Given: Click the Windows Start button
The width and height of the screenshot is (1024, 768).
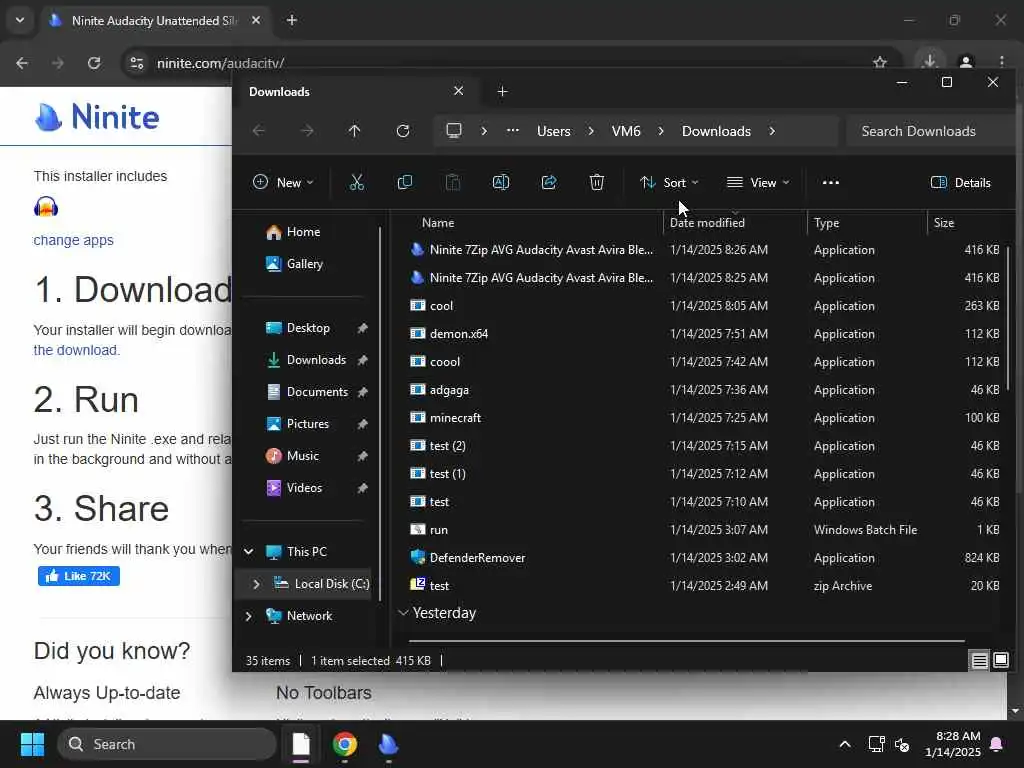Looking at the screenshot, I should [32, 744].
